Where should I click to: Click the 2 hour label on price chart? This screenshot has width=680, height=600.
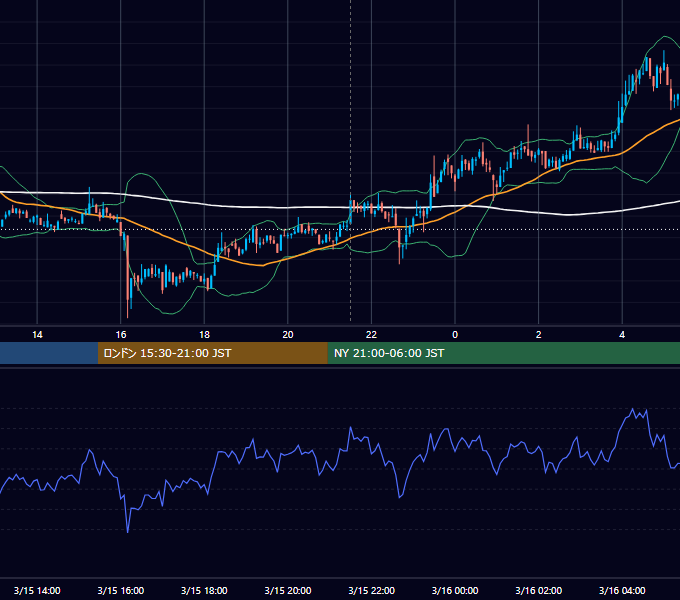coord(539,335)
